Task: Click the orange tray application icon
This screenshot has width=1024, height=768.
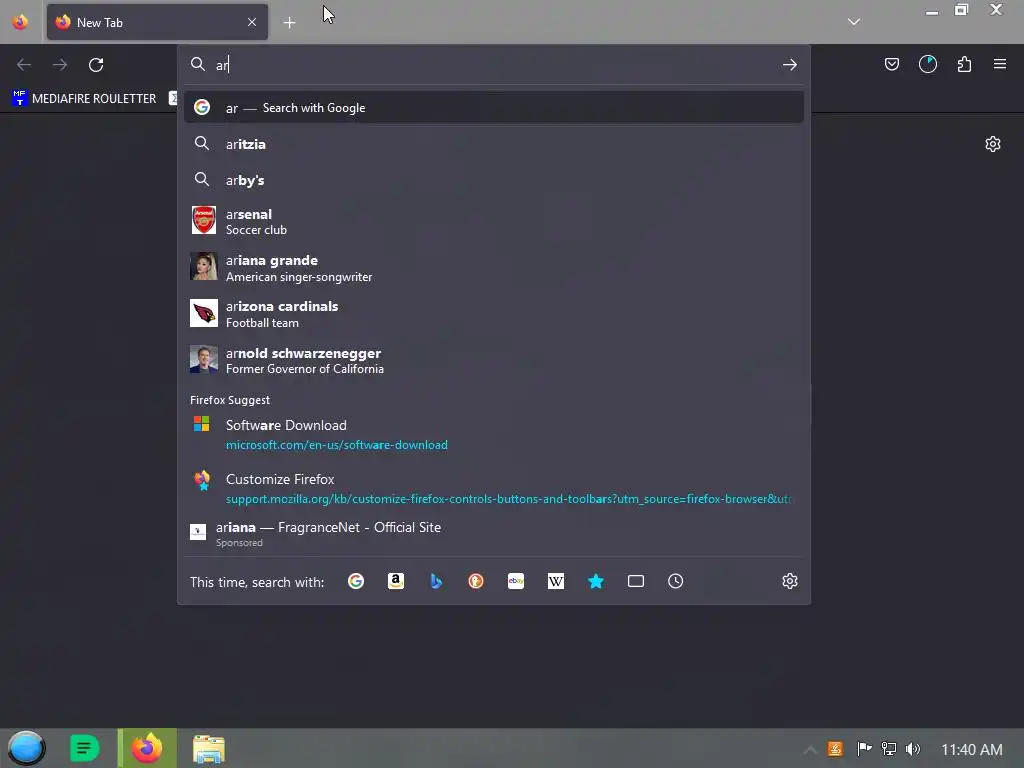Action: coord(835,749)
